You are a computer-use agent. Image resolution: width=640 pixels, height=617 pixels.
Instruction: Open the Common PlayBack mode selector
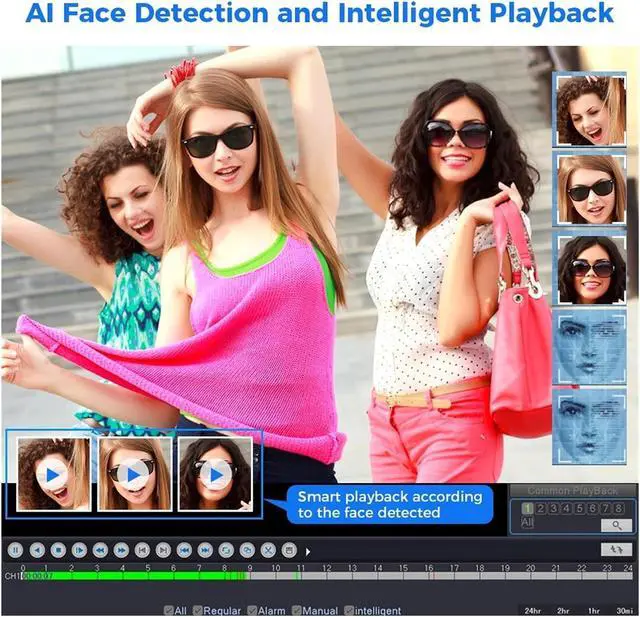pyautogui.click(x=572, y=490)
